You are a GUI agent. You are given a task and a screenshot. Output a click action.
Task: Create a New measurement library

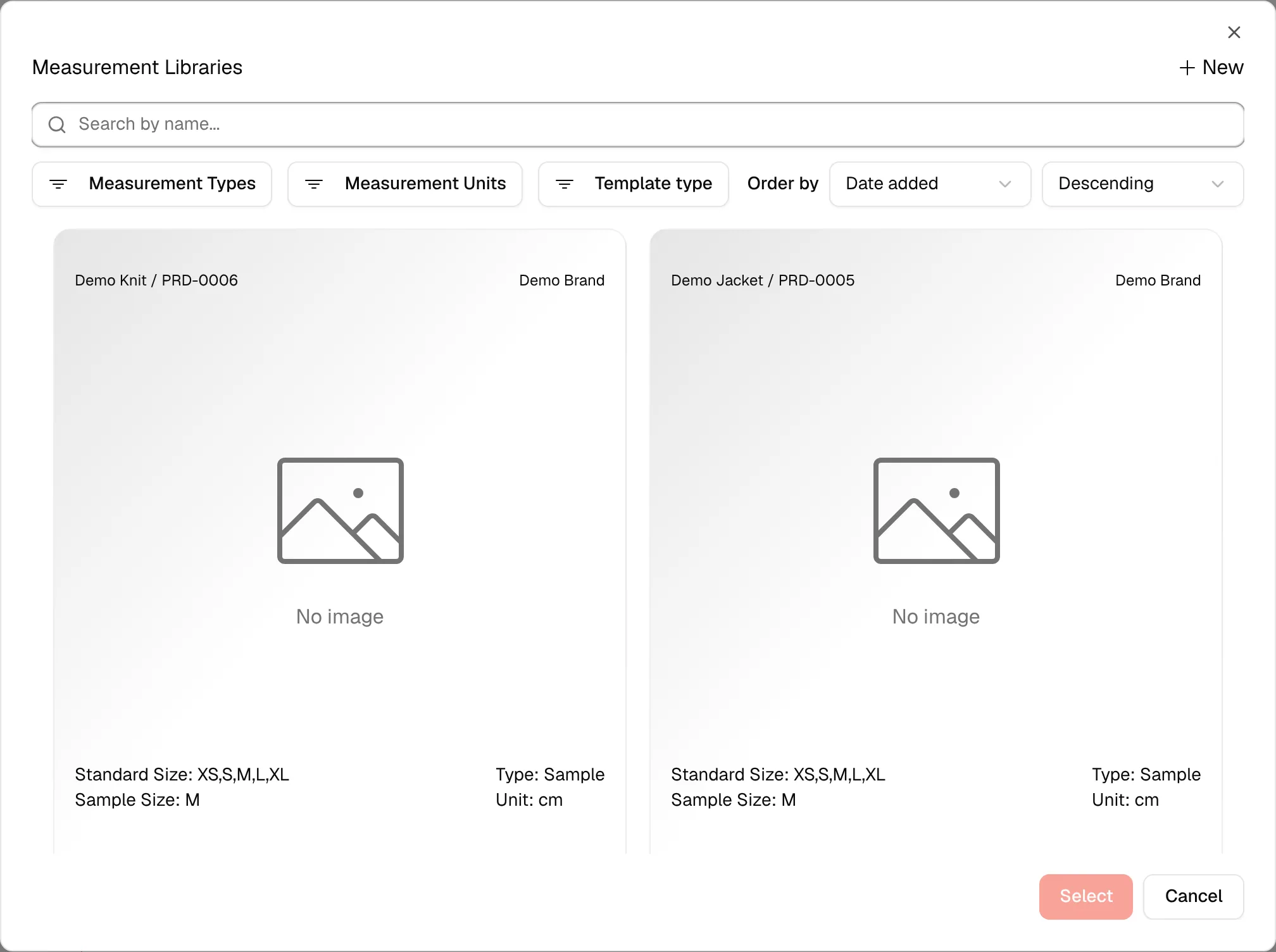1211,68
